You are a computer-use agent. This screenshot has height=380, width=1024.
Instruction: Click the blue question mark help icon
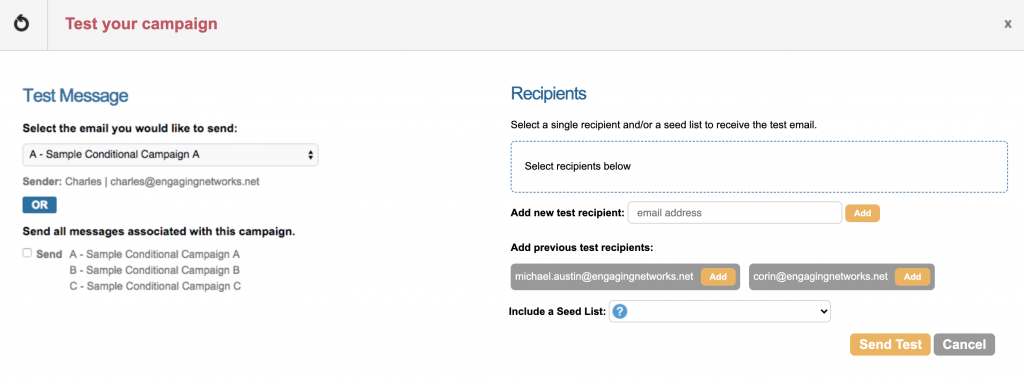620,311
